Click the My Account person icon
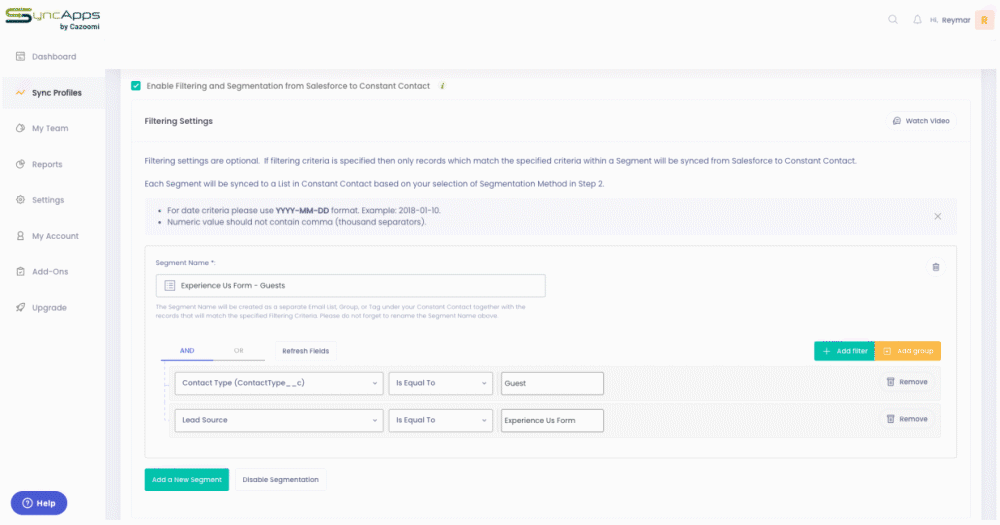Image resolution: width=1000 pixels, height=525 pixels. point(20,236)
